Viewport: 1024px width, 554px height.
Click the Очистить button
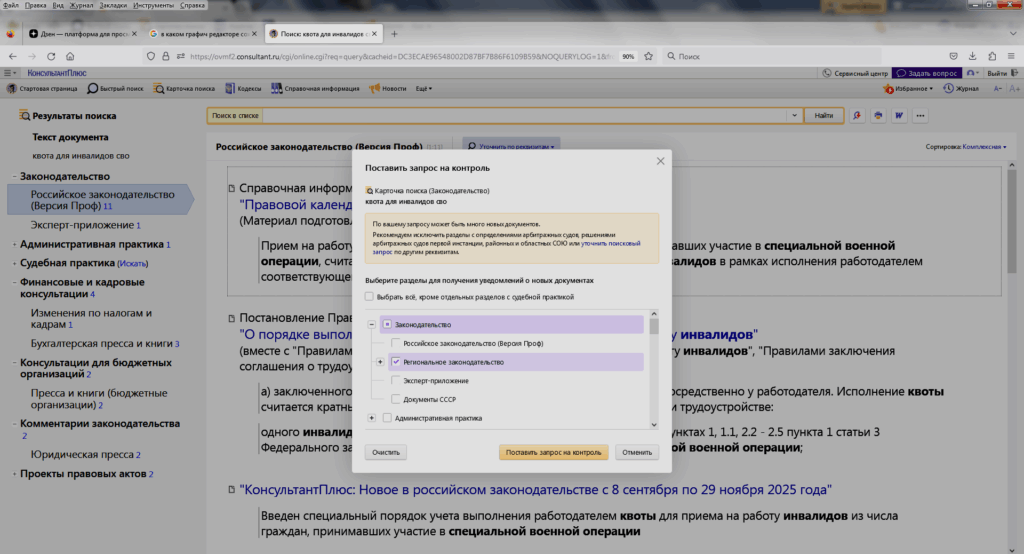point(386,452)
